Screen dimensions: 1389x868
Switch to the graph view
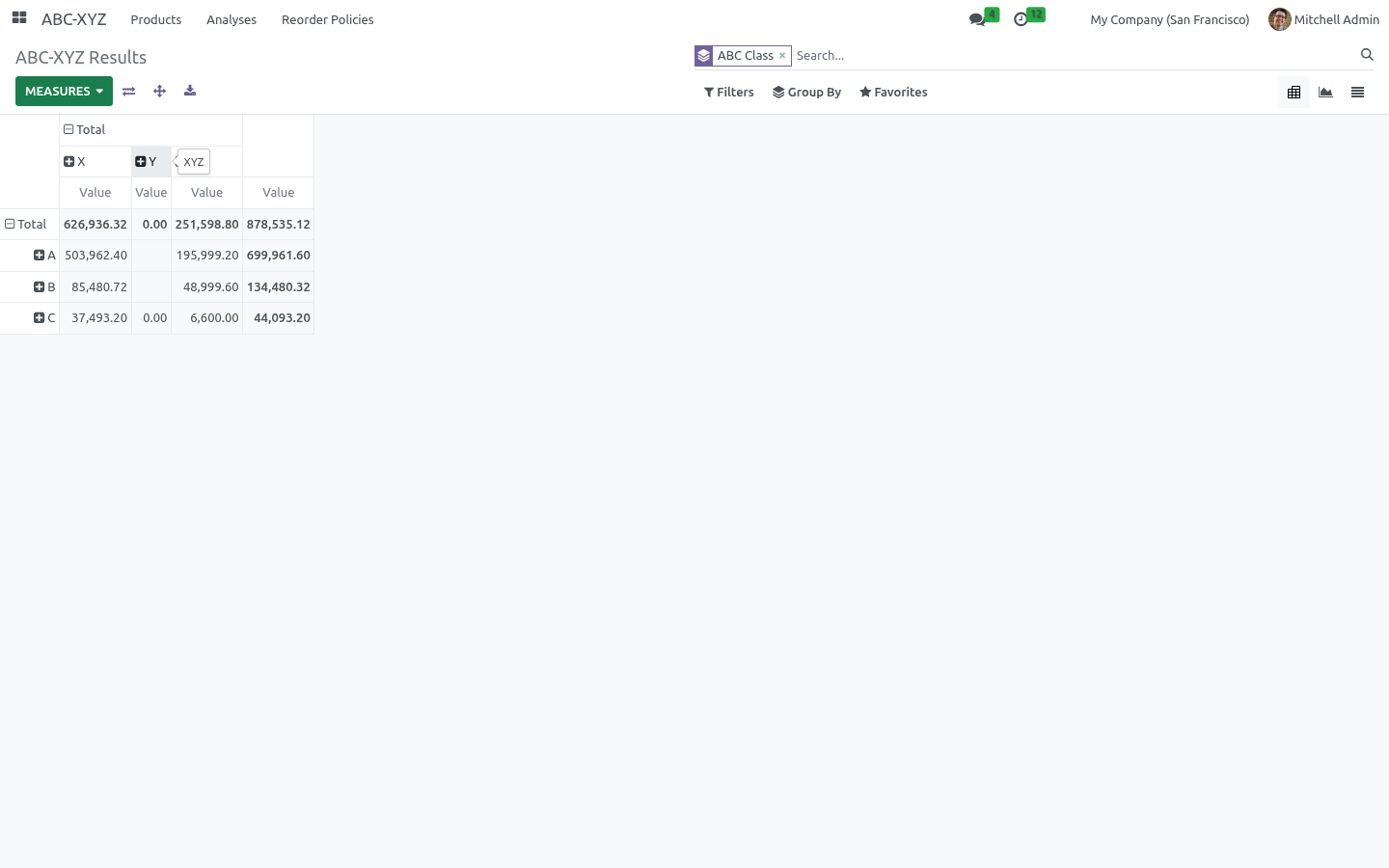1326,93
